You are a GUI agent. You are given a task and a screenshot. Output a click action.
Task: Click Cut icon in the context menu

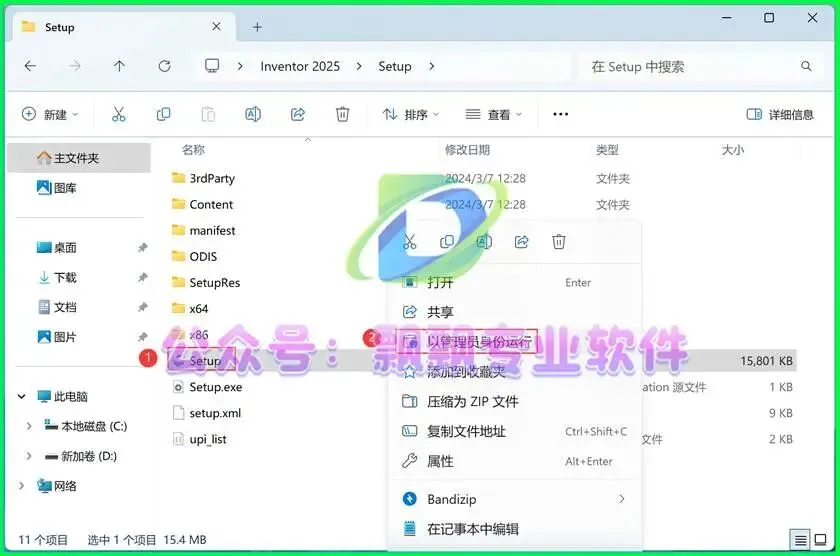click(410, 242)
